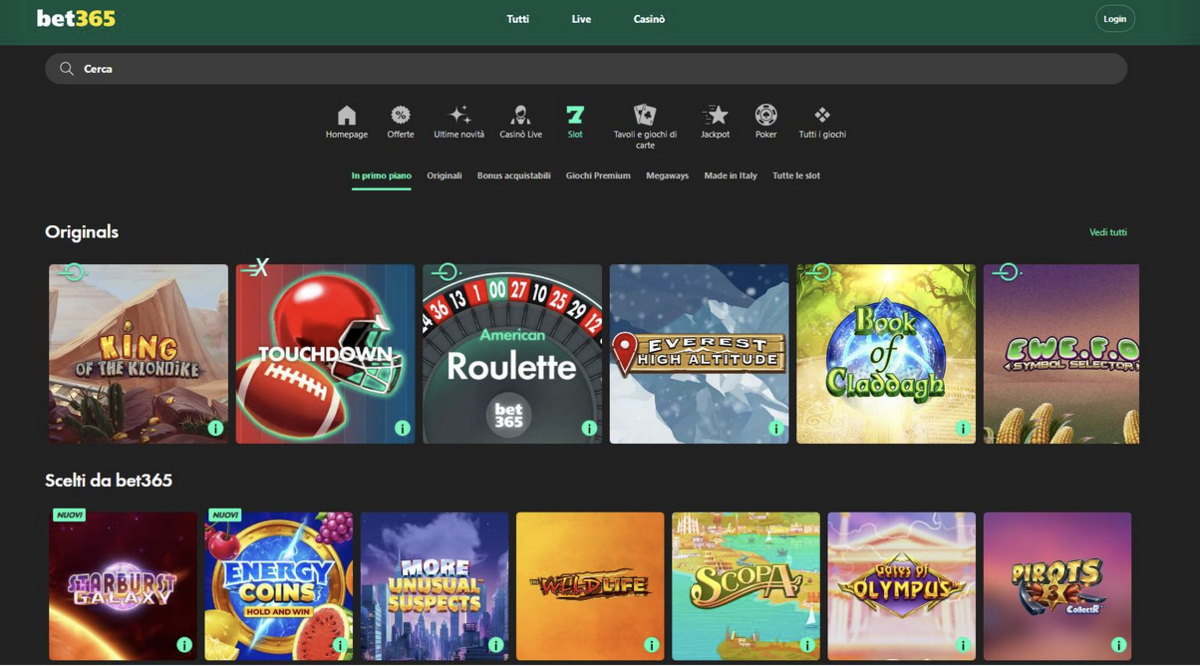1200x666 pixels.
Task: Open the Scopa game thumbnail
Action: [x=746, y=586]
